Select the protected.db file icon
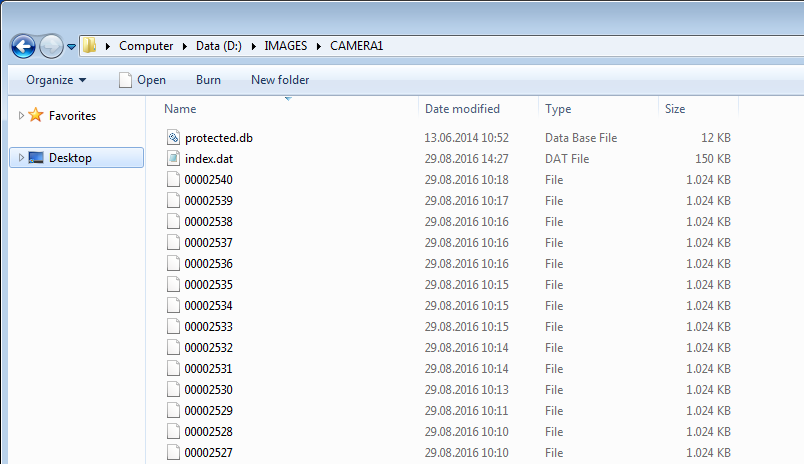Viewport: 804px width, 464px height. pos(173,138)
